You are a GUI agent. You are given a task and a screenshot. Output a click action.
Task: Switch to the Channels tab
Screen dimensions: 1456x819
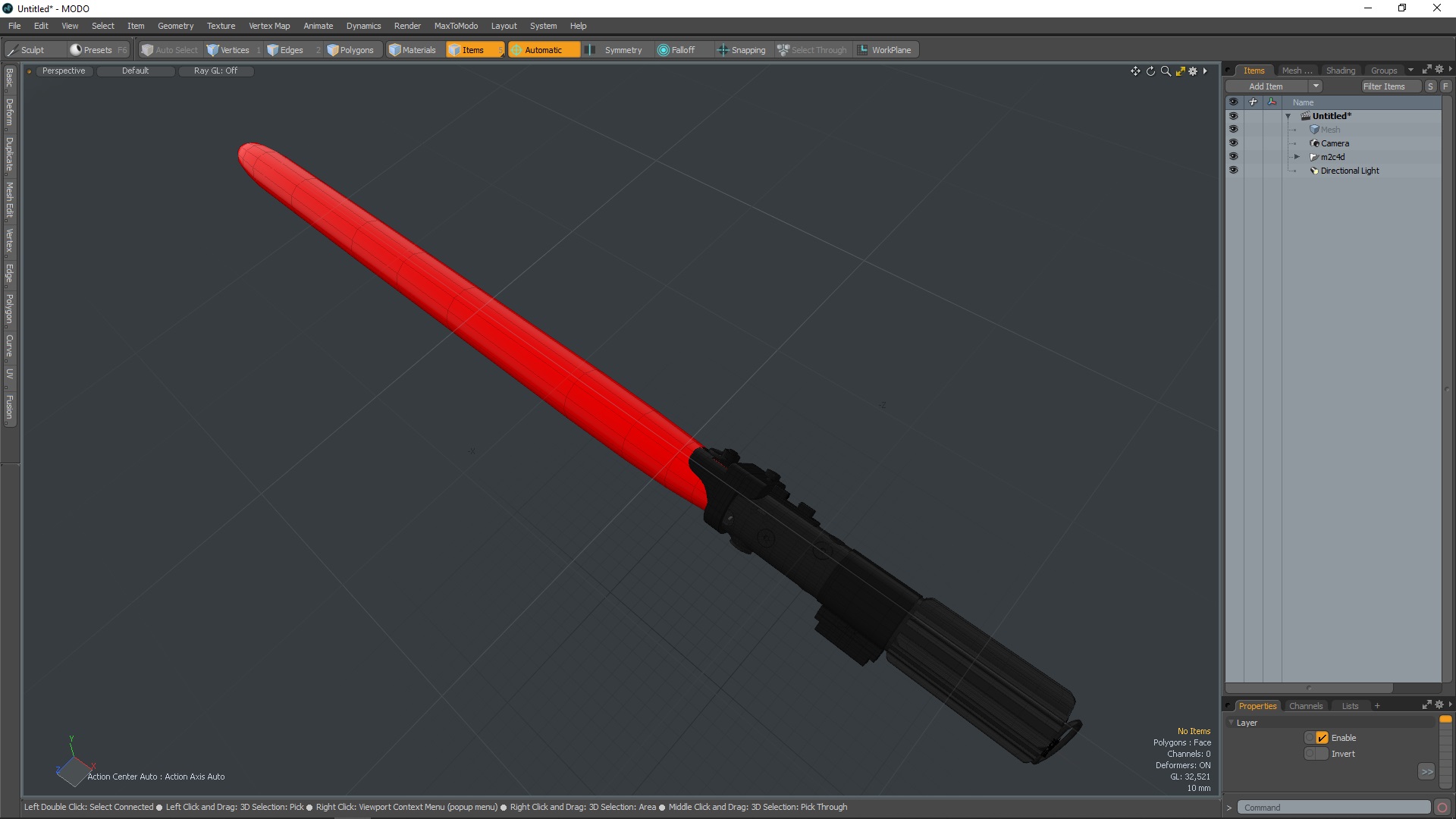coord(1305,706)
